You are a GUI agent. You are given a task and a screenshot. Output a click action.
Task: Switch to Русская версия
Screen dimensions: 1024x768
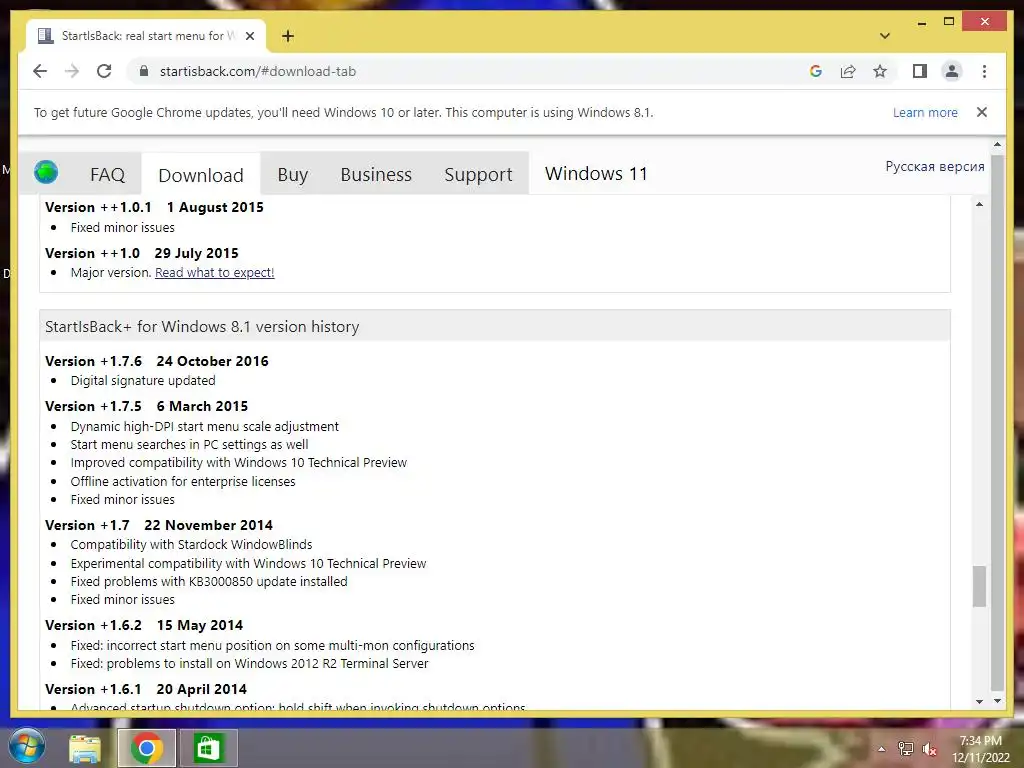pos(935,167)
